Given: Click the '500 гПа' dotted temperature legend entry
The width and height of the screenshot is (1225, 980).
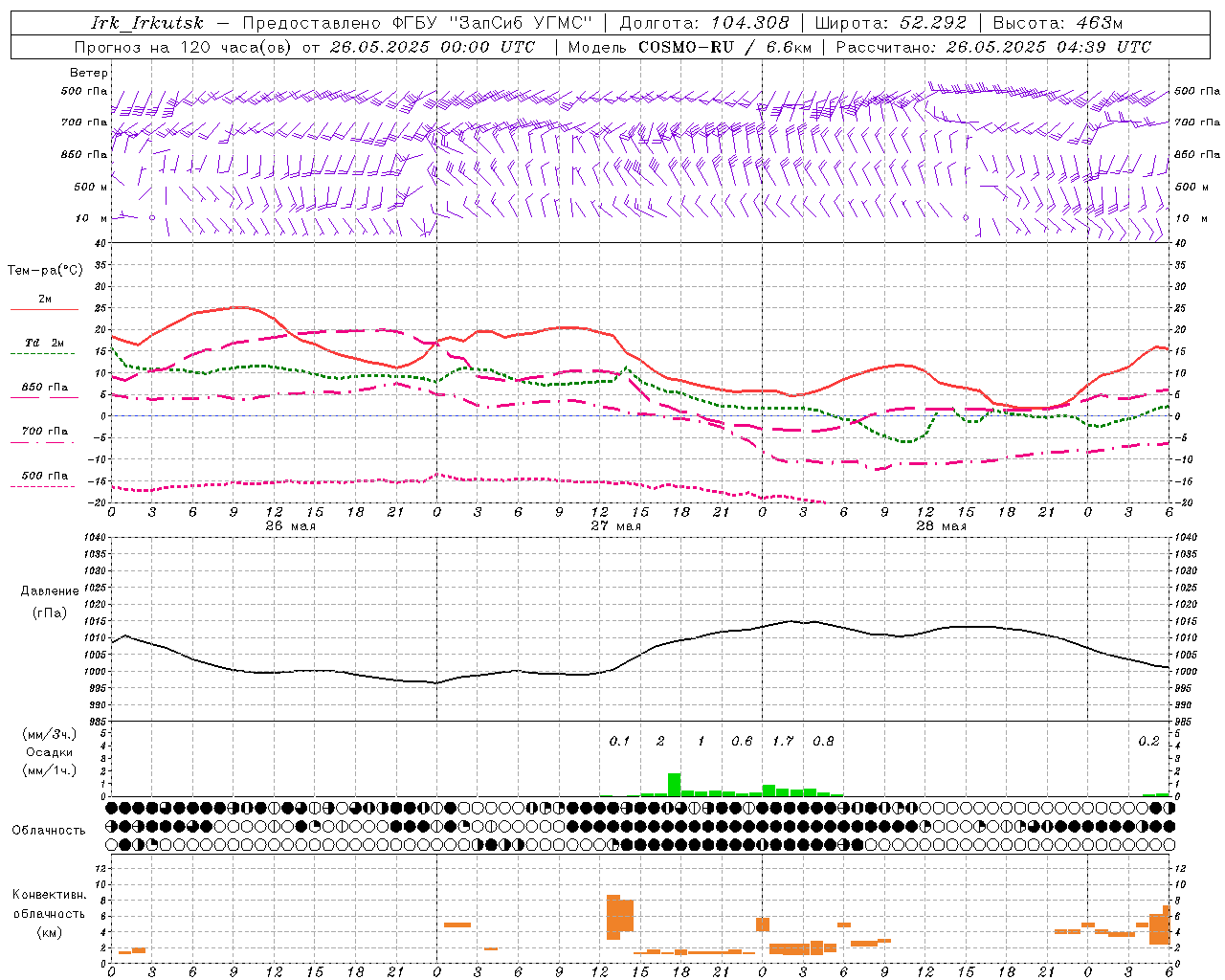Looking at the screenshot, I should [x=44, y=479].
